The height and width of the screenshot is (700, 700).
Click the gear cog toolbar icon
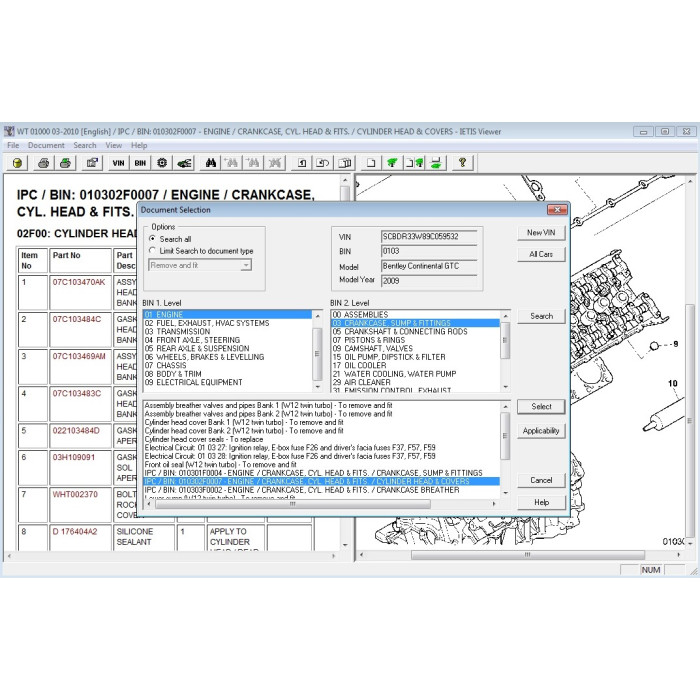pyautogui.click(x=162, y=163)
